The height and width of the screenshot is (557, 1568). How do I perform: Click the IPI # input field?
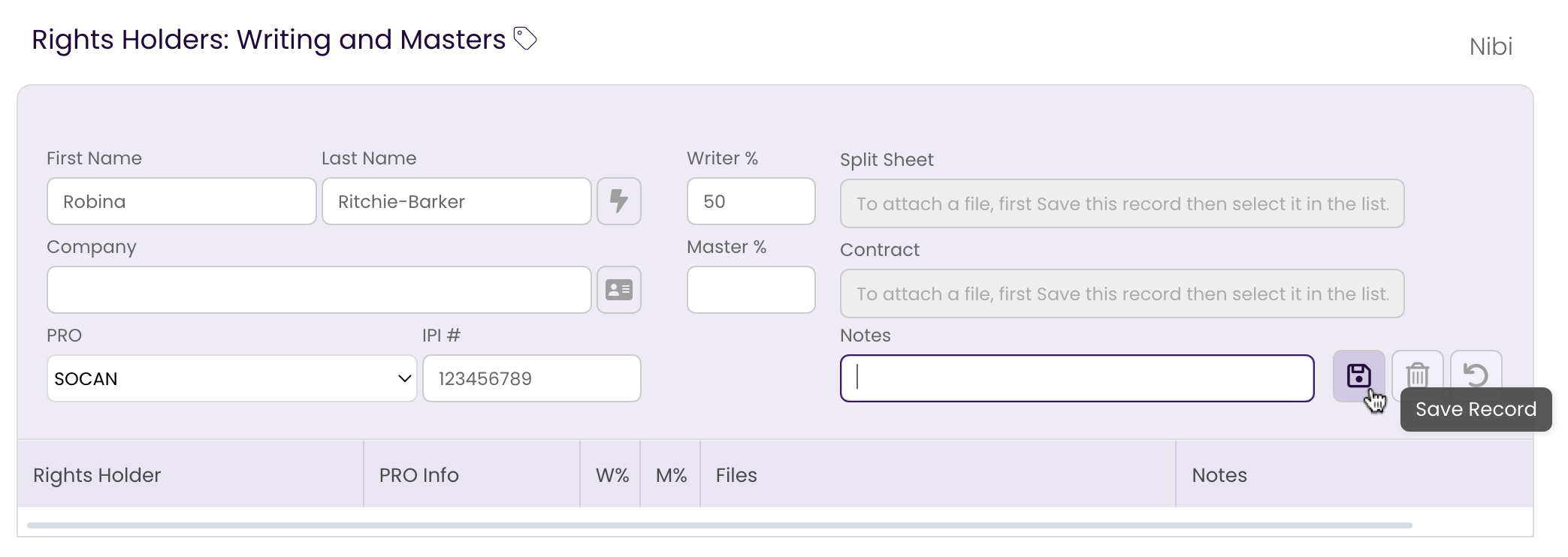click(532, 378)
